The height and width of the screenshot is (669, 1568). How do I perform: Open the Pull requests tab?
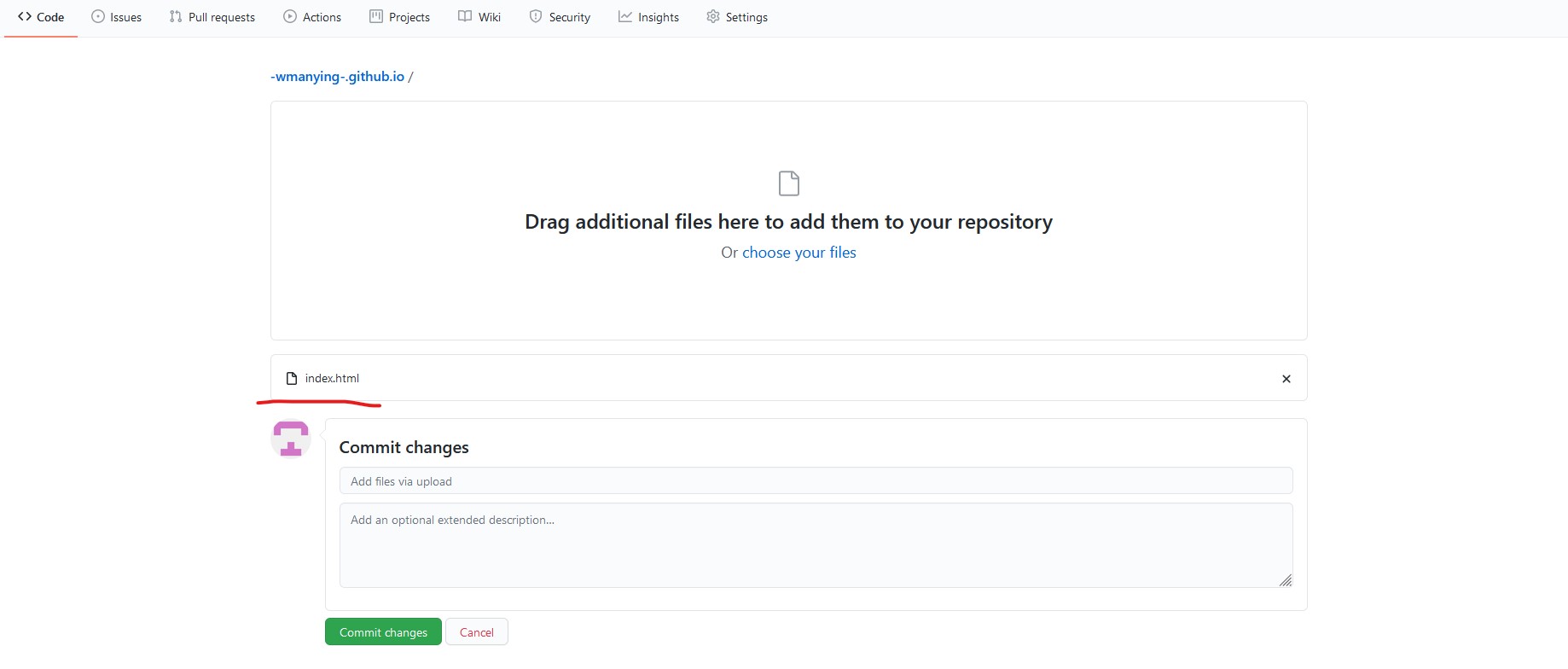212,17
